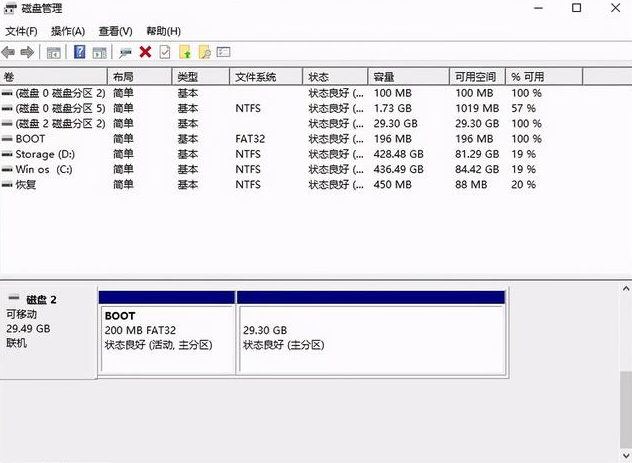Maximize the Disk Management window
The width and height of the screenshot is (632, 463).
[576, 8]
